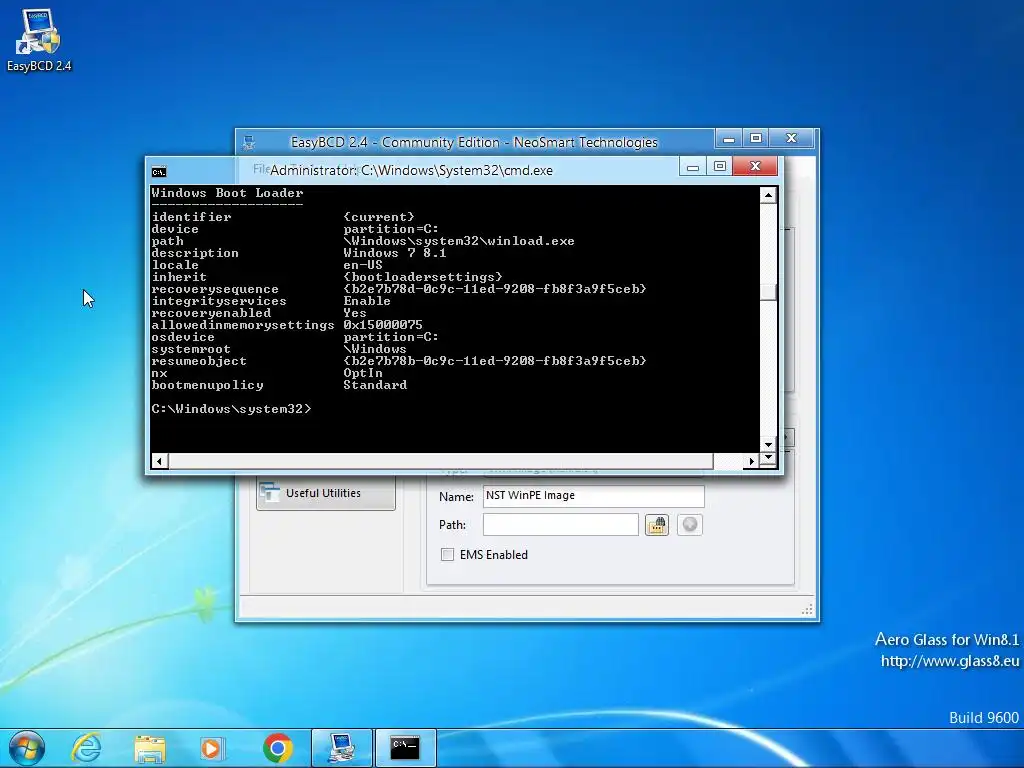The image size is (1024, 768).
Task: Switch to the cmd.exe taskbar button
Action: pos(406,748)
